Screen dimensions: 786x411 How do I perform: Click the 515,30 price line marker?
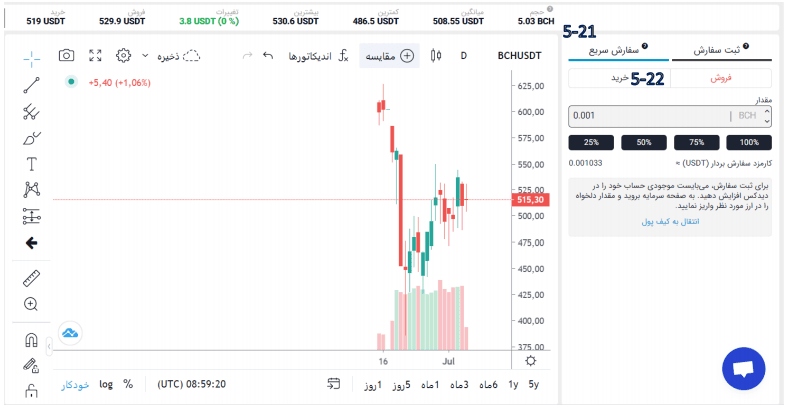tap(530, 199)
